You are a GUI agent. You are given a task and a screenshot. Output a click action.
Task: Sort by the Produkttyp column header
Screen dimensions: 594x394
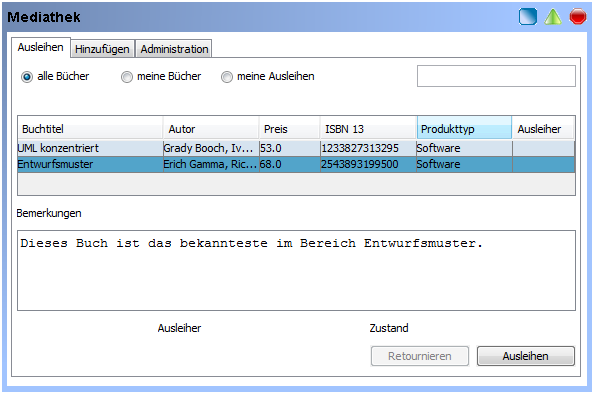point(464,129)
